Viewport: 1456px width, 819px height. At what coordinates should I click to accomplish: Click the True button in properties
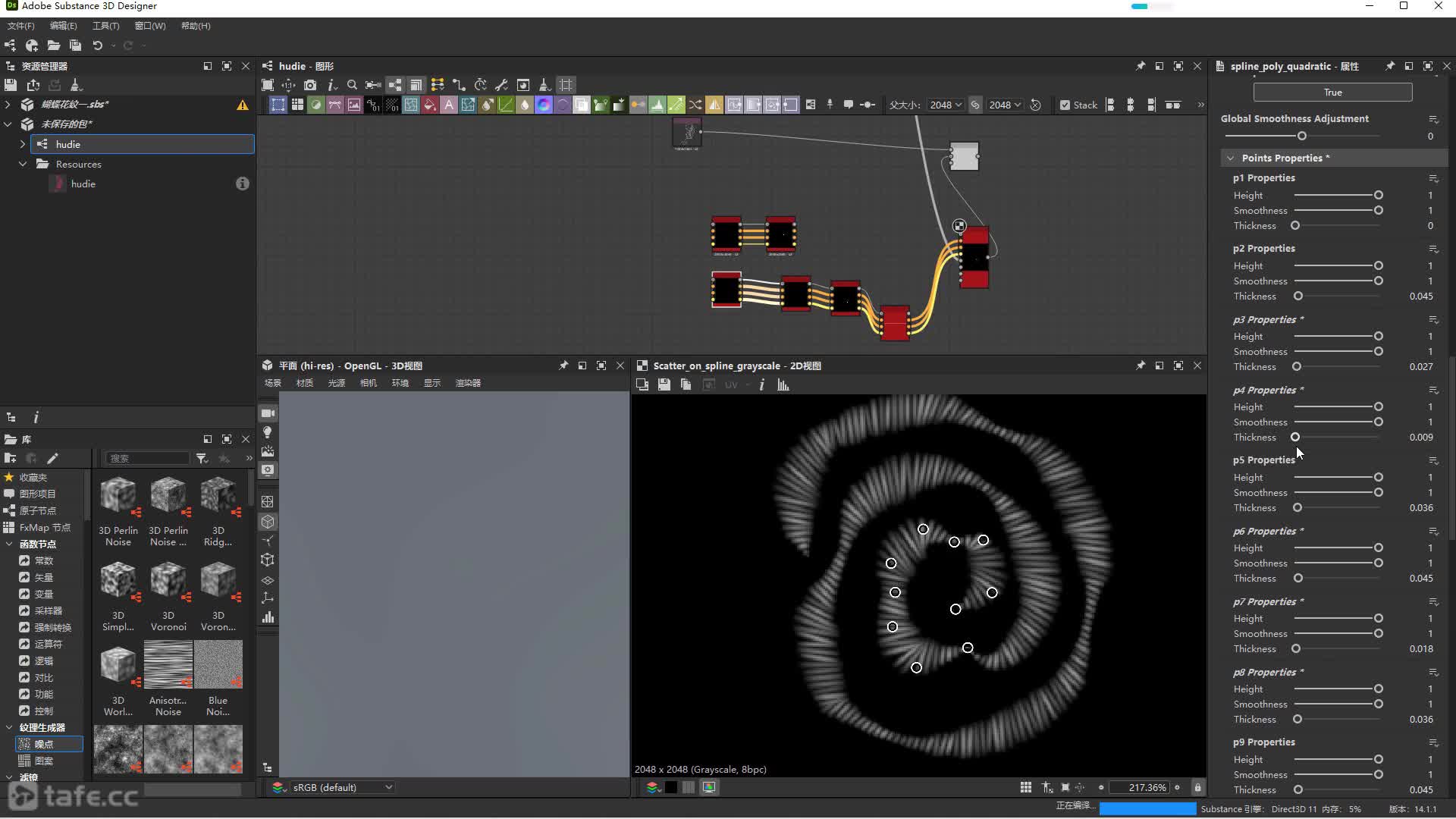click(1332, 93)
